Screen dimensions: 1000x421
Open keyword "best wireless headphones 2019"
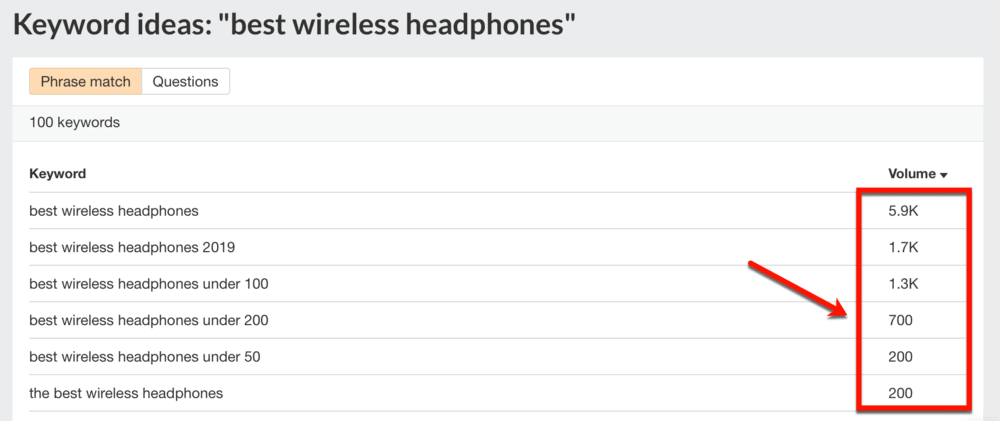[132, 247]
